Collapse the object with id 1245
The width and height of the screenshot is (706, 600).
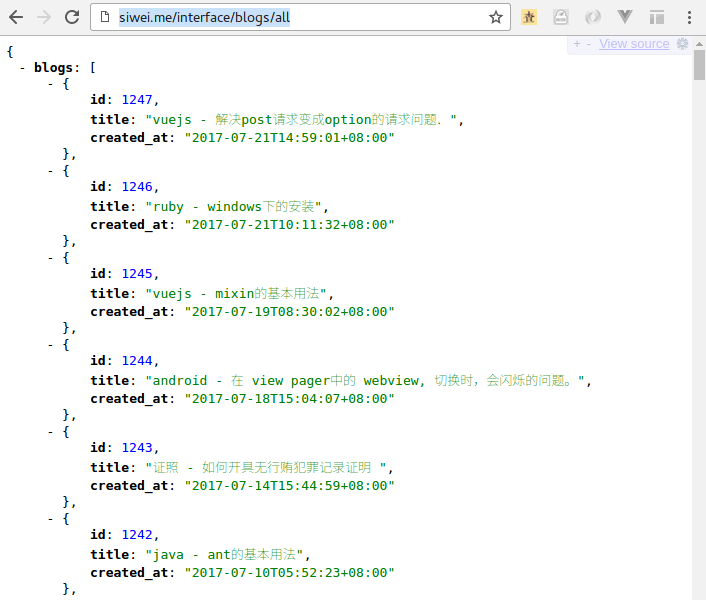tap(52, 258)
